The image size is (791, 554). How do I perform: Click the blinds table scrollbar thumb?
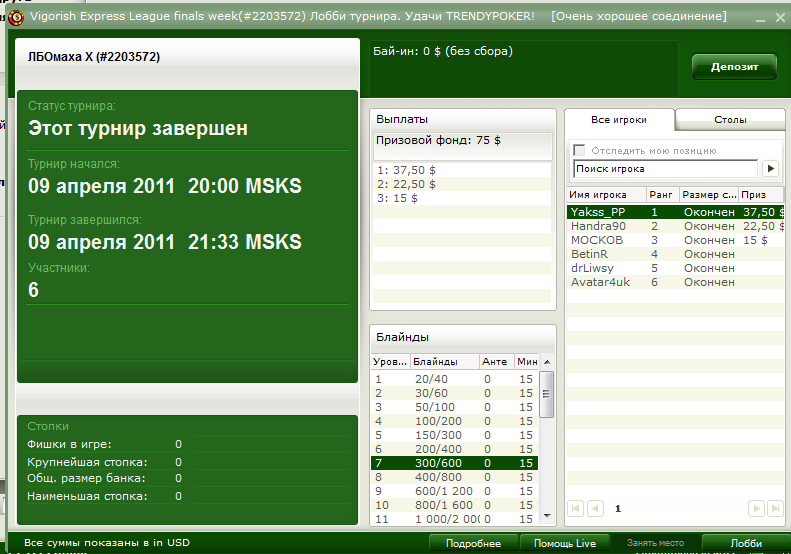pos(547,395)
